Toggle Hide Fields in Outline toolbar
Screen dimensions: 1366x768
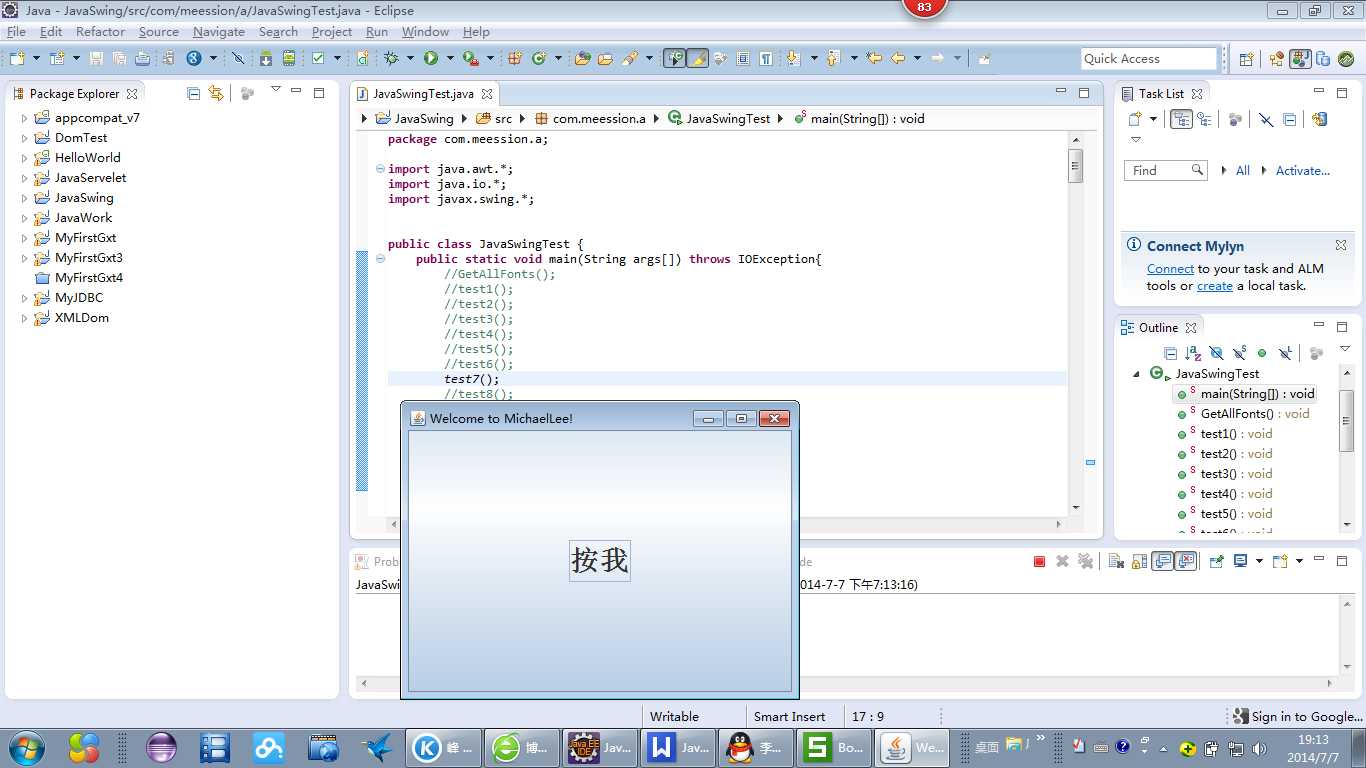[x=1216, y=353]
